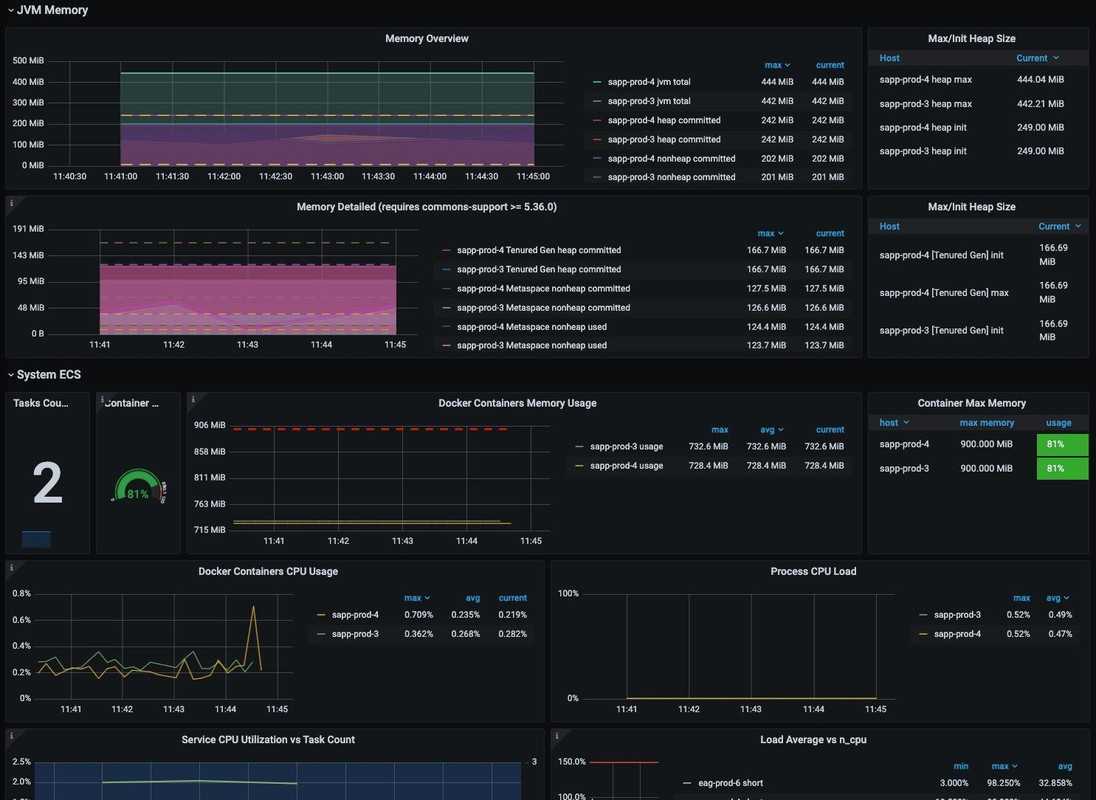
Task: Click info icon on Load Average vs n_cpu
Action: click(557, 735)
